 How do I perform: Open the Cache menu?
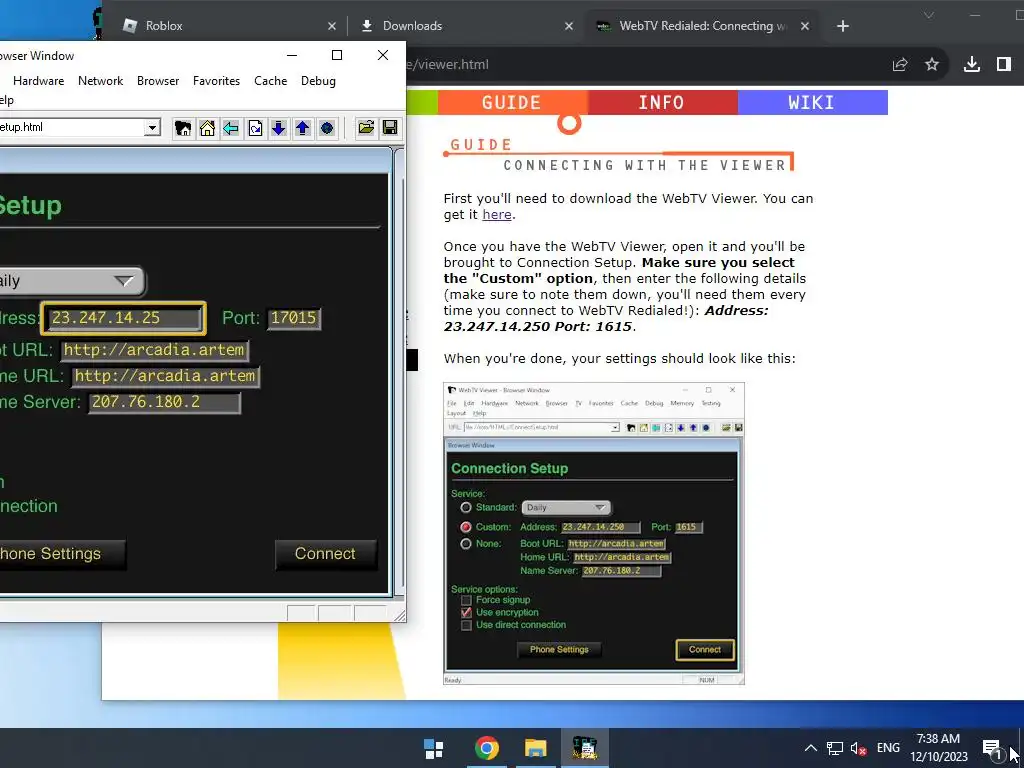[270, 81]
